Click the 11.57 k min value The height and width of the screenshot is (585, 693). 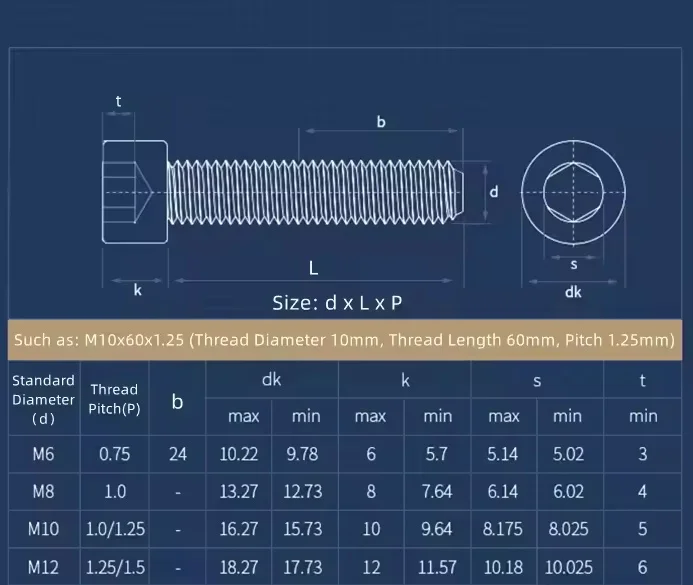tap(437, 567)
